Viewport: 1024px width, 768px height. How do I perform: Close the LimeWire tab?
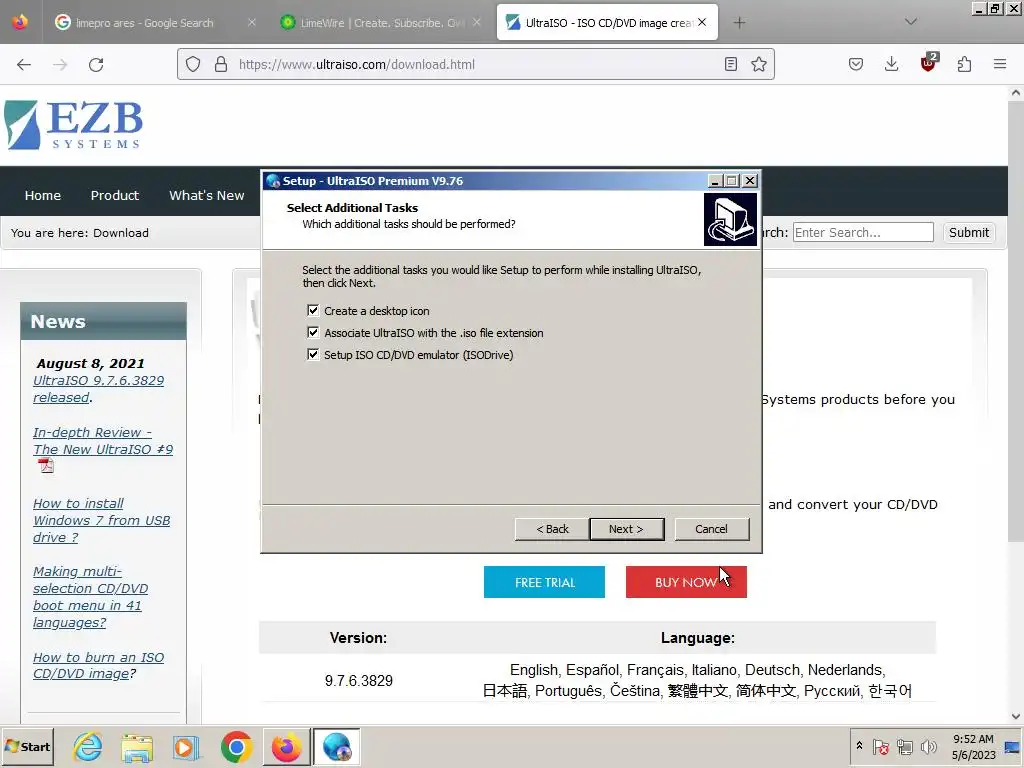click(x=477, y=22)
